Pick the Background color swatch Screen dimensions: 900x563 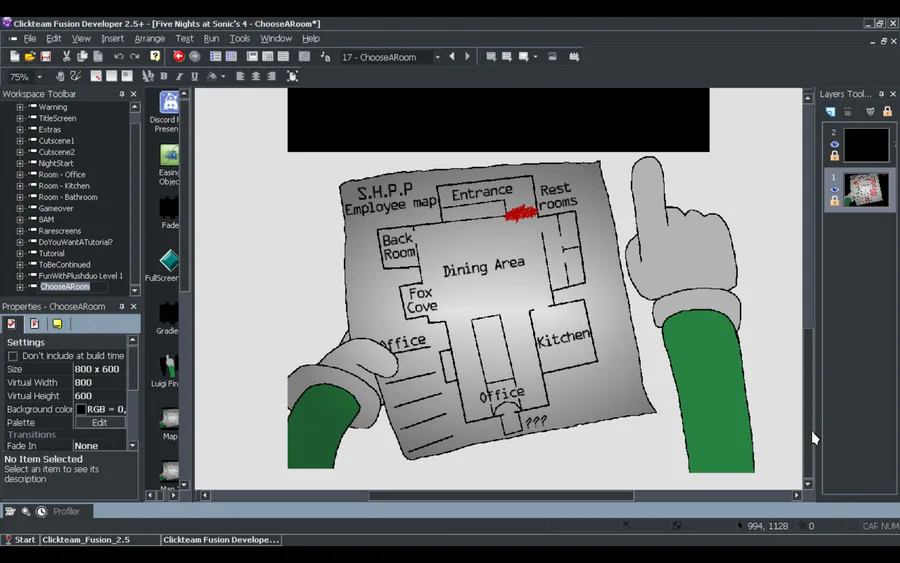click(81, 409)
